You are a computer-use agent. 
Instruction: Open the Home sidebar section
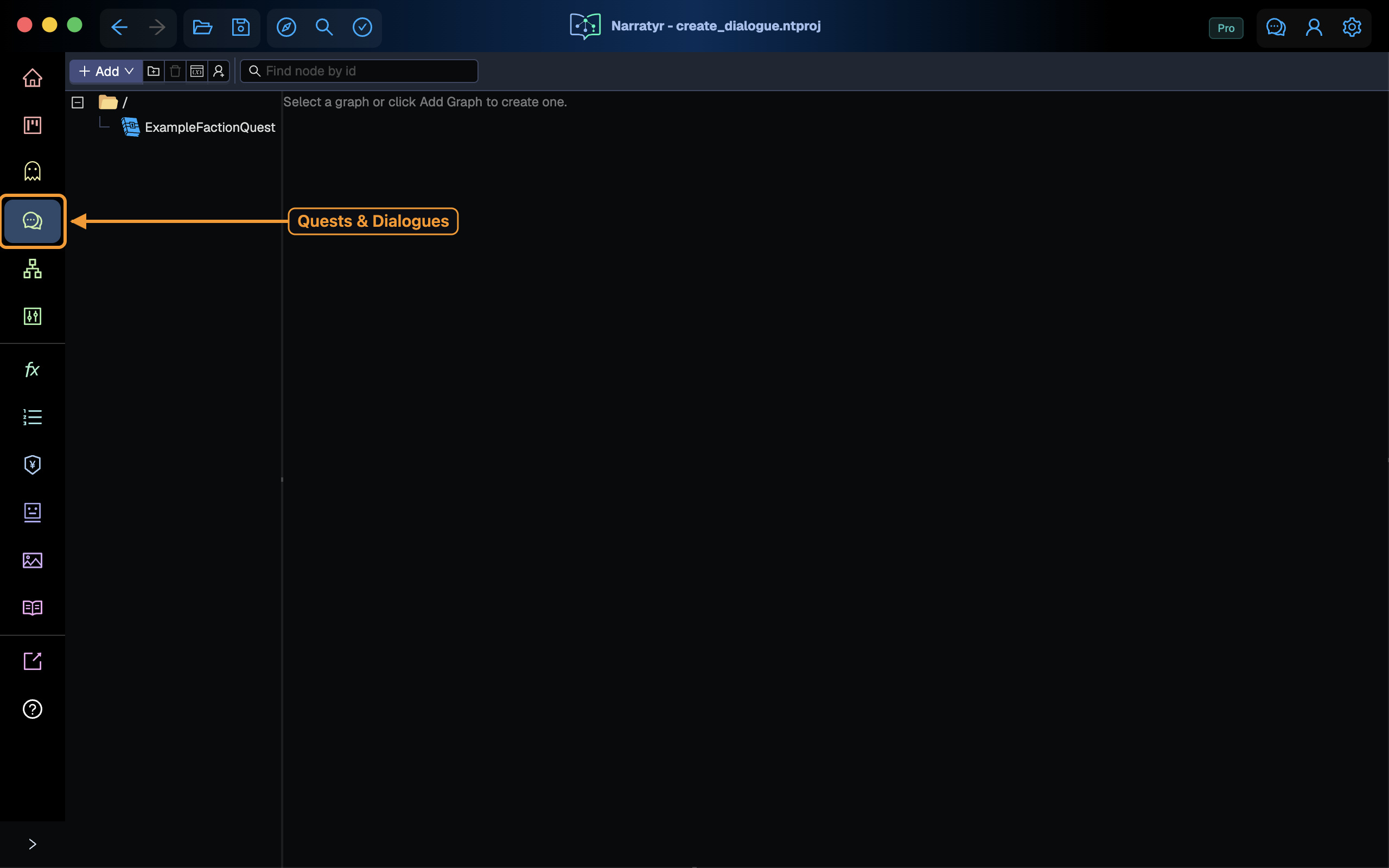[32, 78]
